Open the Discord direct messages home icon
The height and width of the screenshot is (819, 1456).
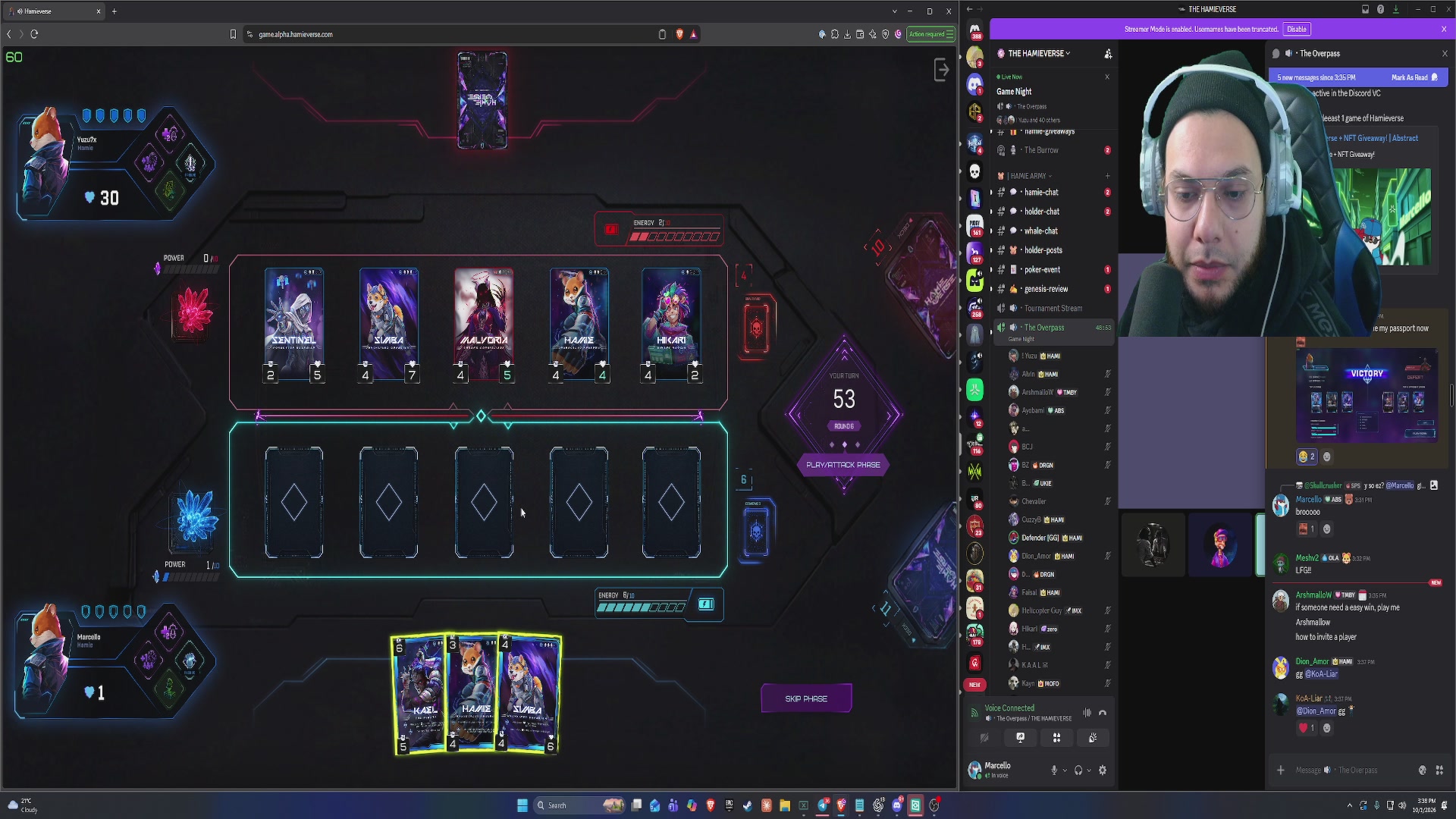tap(974, 30)
